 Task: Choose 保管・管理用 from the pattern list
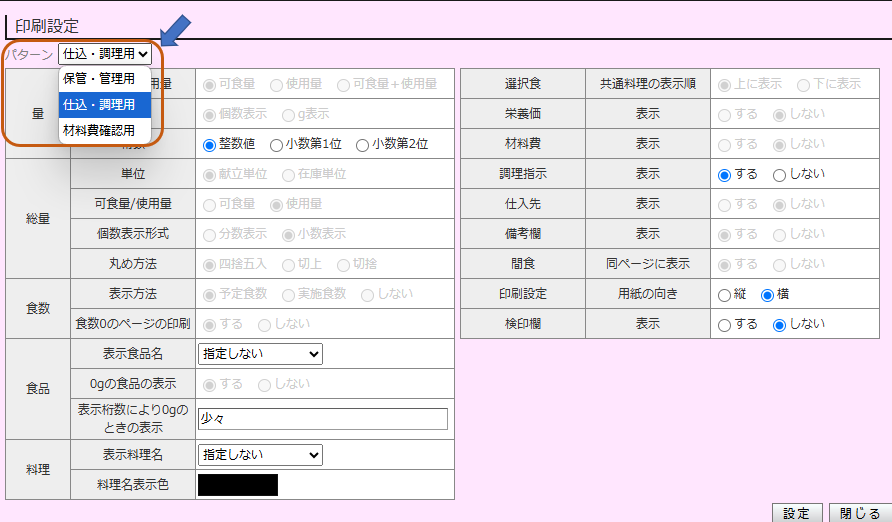(99, 79)
